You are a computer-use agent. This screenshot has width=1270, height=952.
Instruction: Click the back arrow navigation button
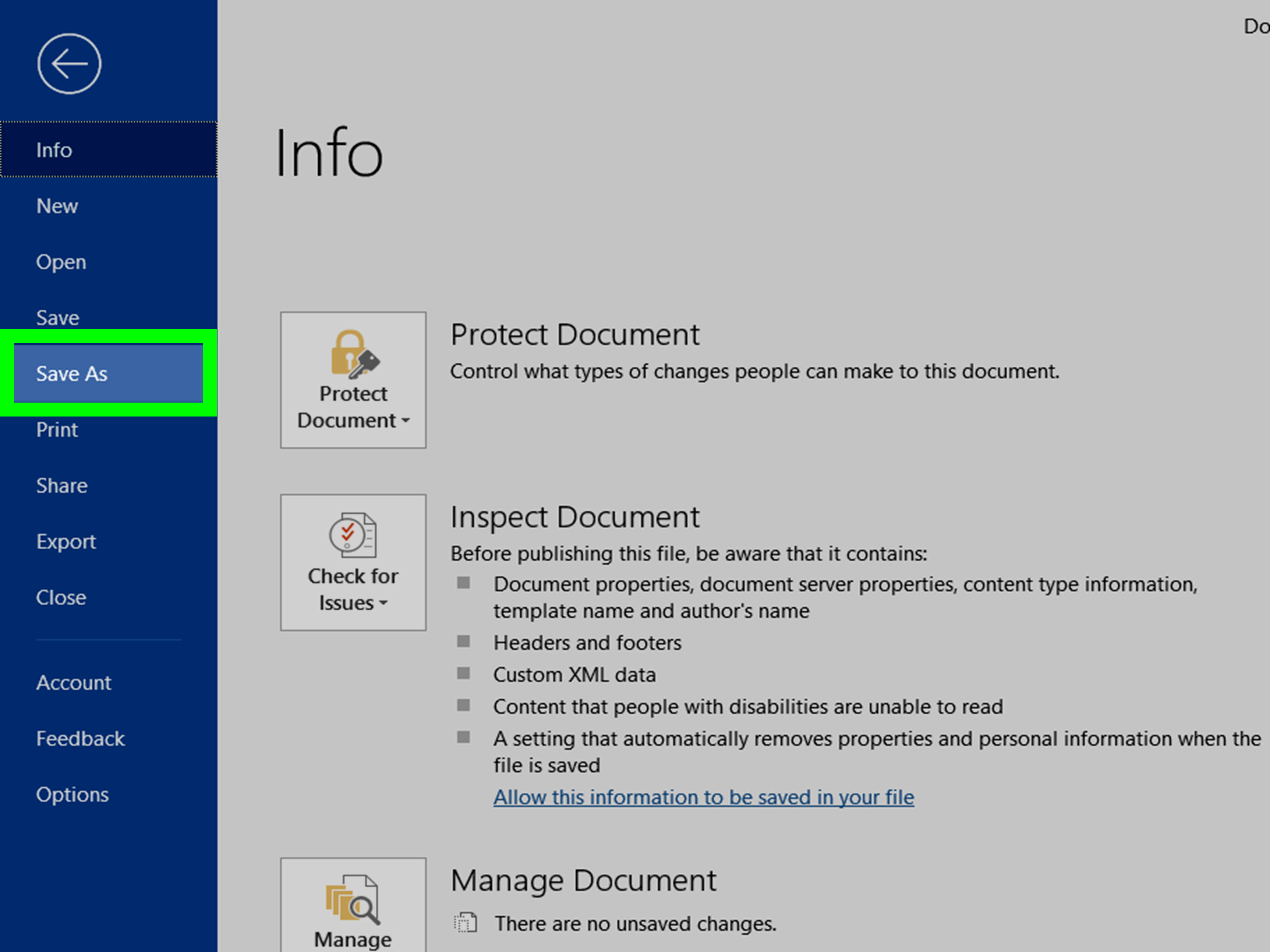coord(69,64)
